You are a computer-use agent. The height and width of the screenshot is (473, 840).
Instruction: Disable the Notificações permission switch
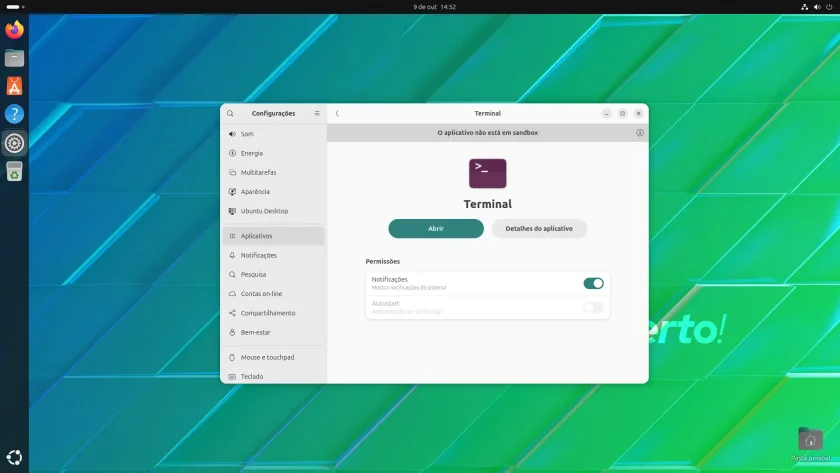tap(594, 283)
